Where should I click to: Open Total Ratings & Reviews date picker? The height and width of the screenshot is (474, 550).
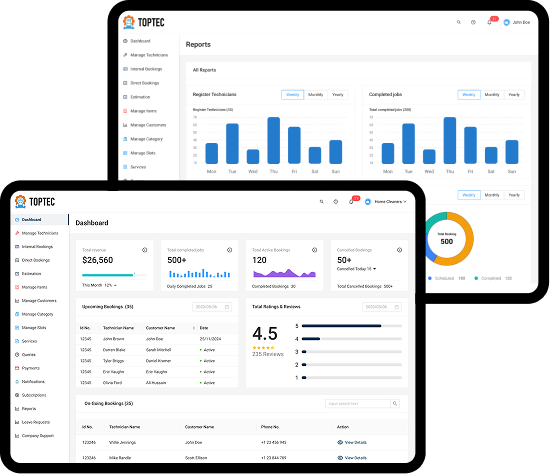382,307
